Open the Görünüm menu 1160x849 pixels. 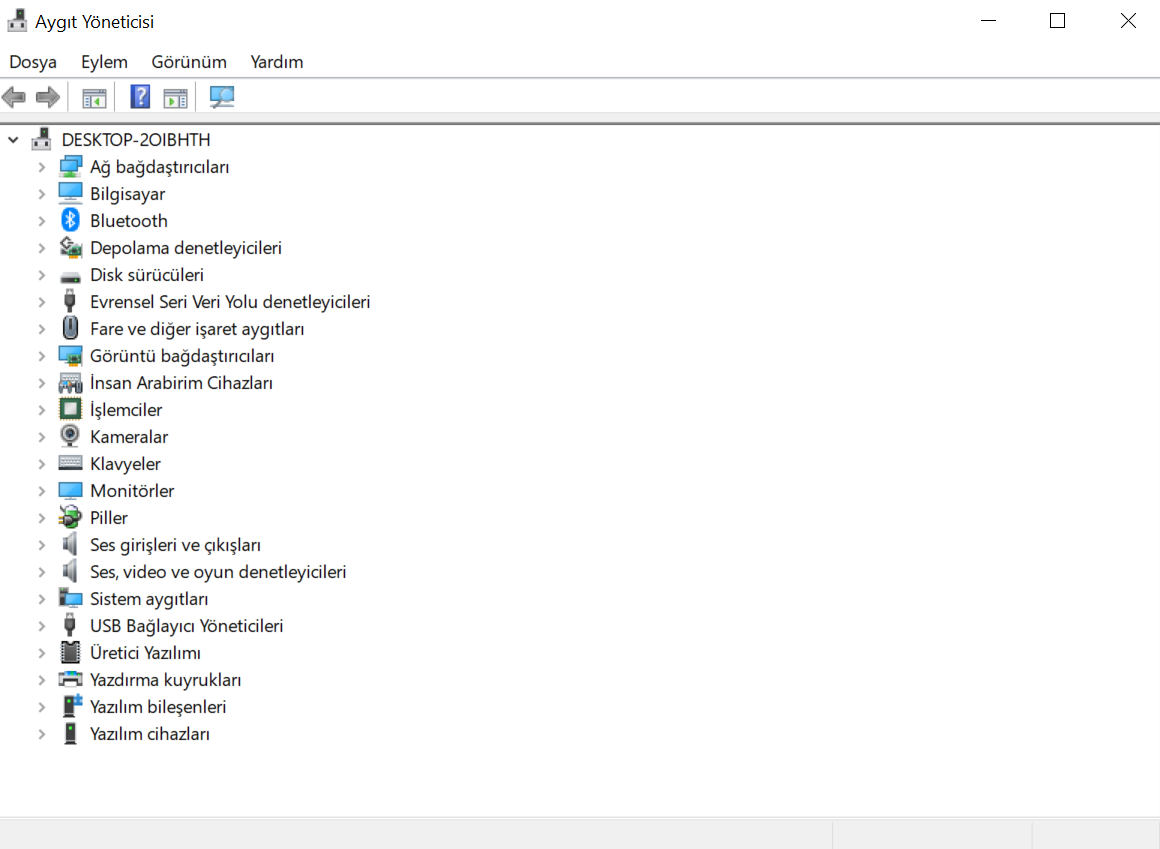(188, 62)
